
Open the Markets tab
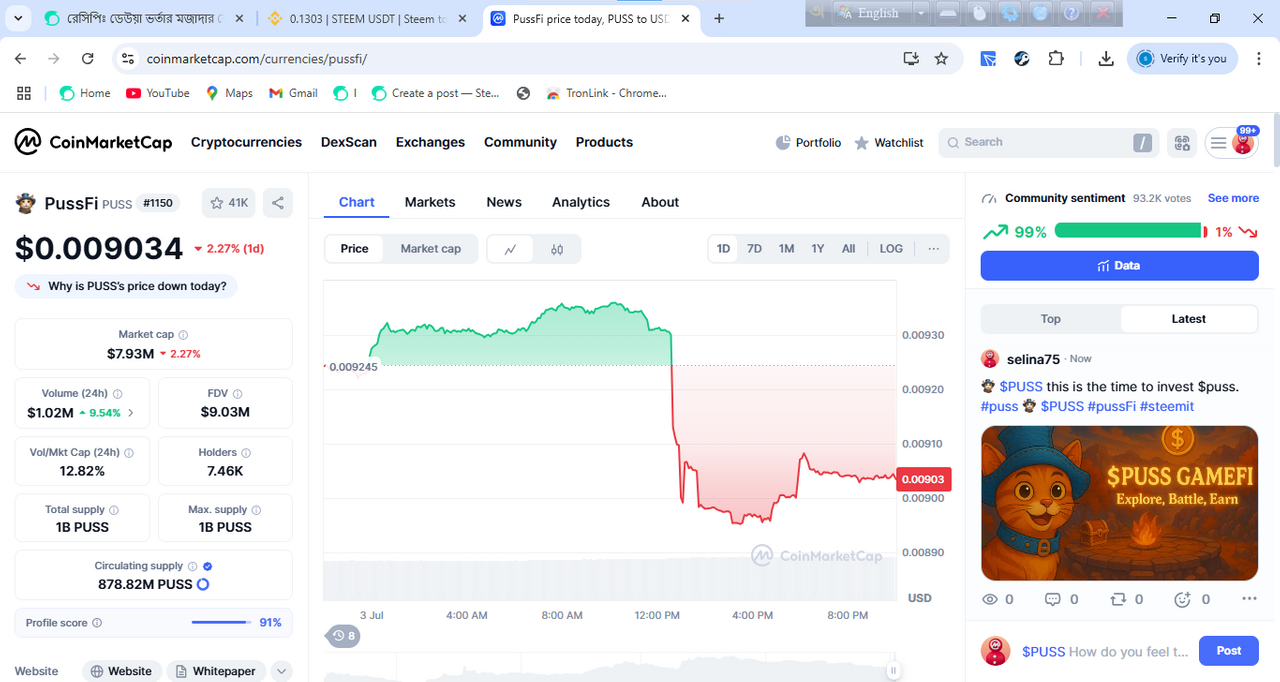pyautogui.click(x=430, y=202)
